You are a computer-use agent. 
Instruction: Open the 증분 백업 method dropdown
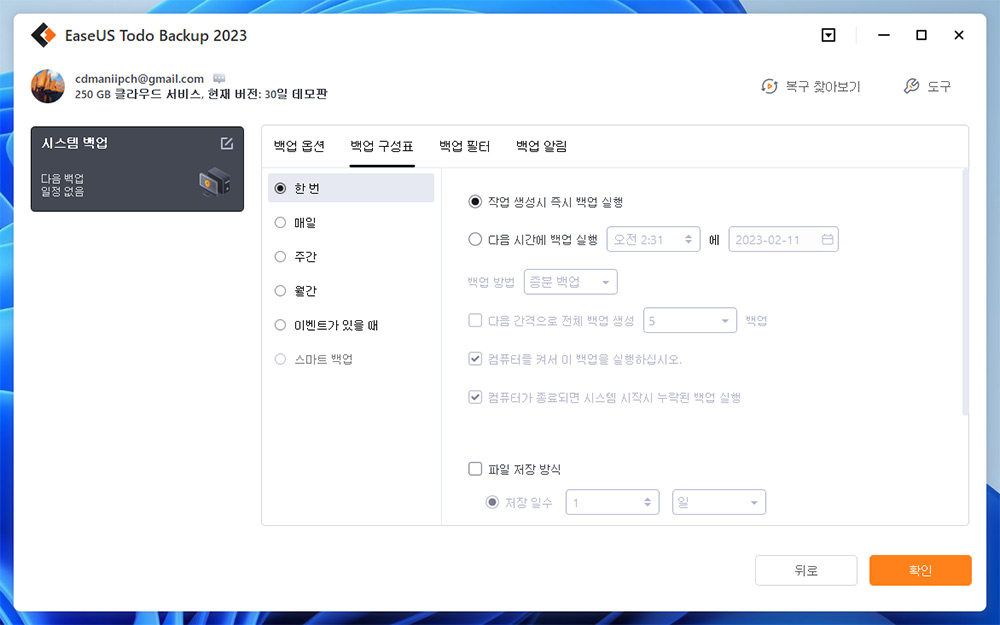(570, 282)
